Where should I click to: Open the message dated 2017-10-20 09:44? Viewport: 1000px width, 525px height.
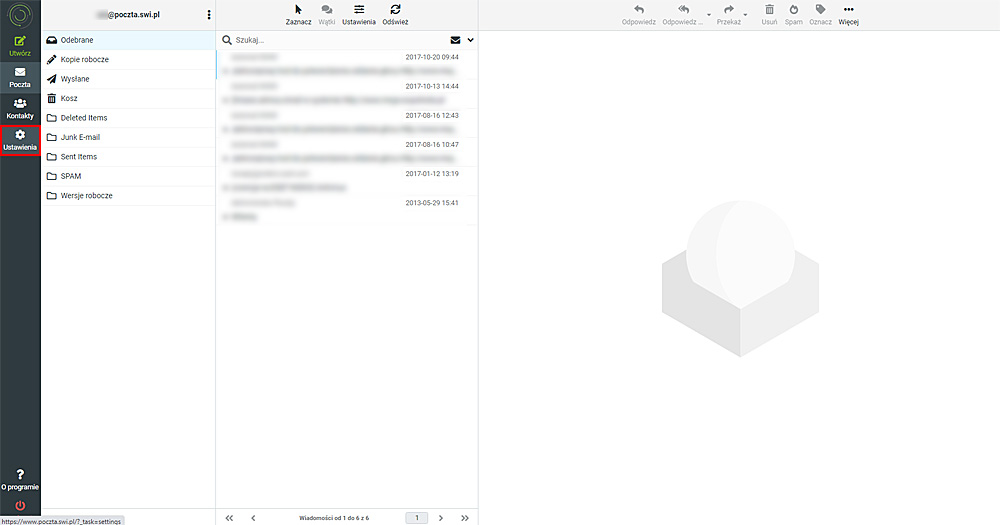[x=345, y=64]
